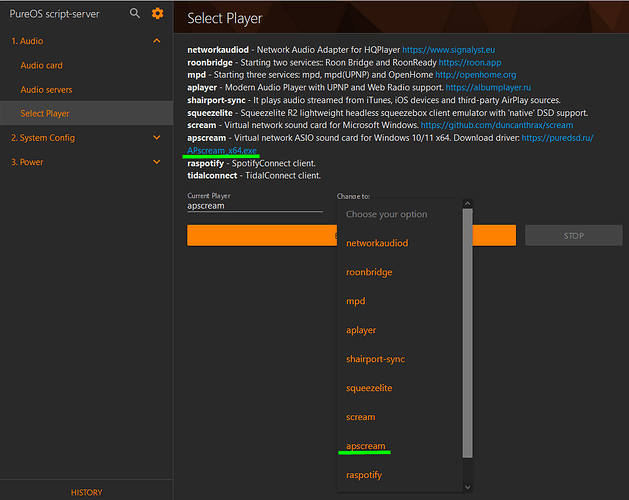Expand the 3. Power chevron
The image size is (629, 500).
157,162
